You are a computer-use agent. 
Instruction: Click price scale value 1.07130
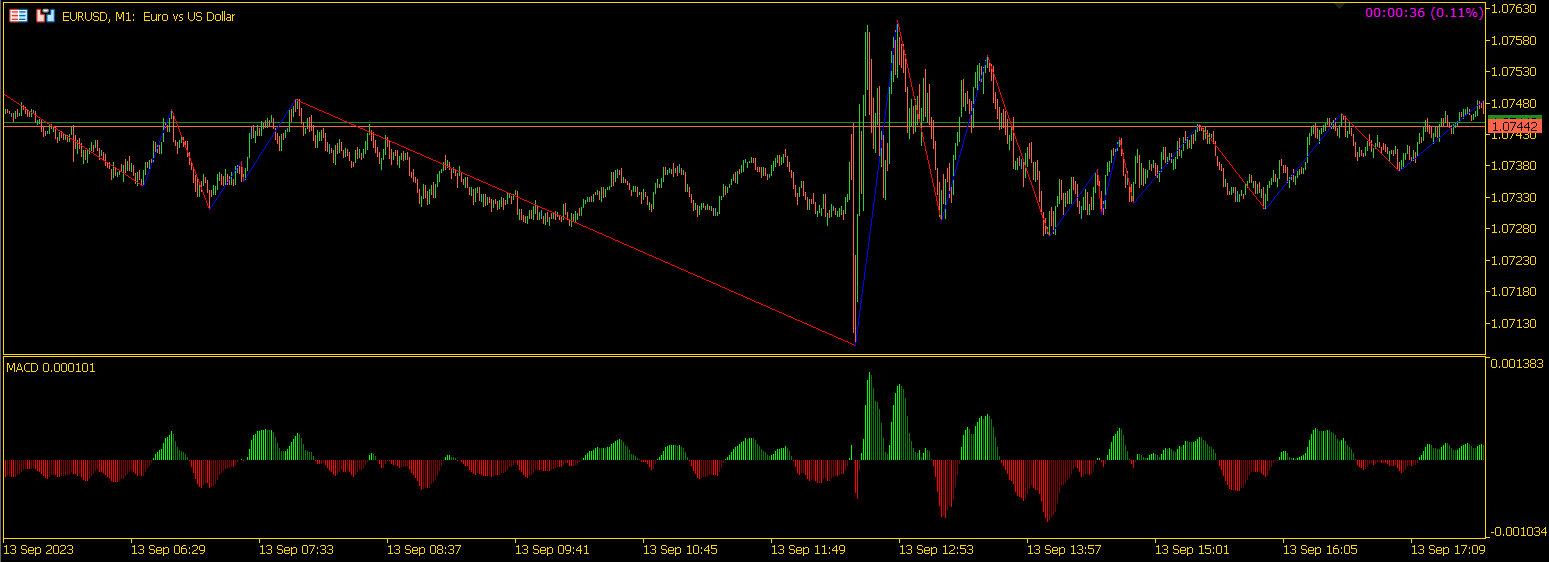(1514, 324)
